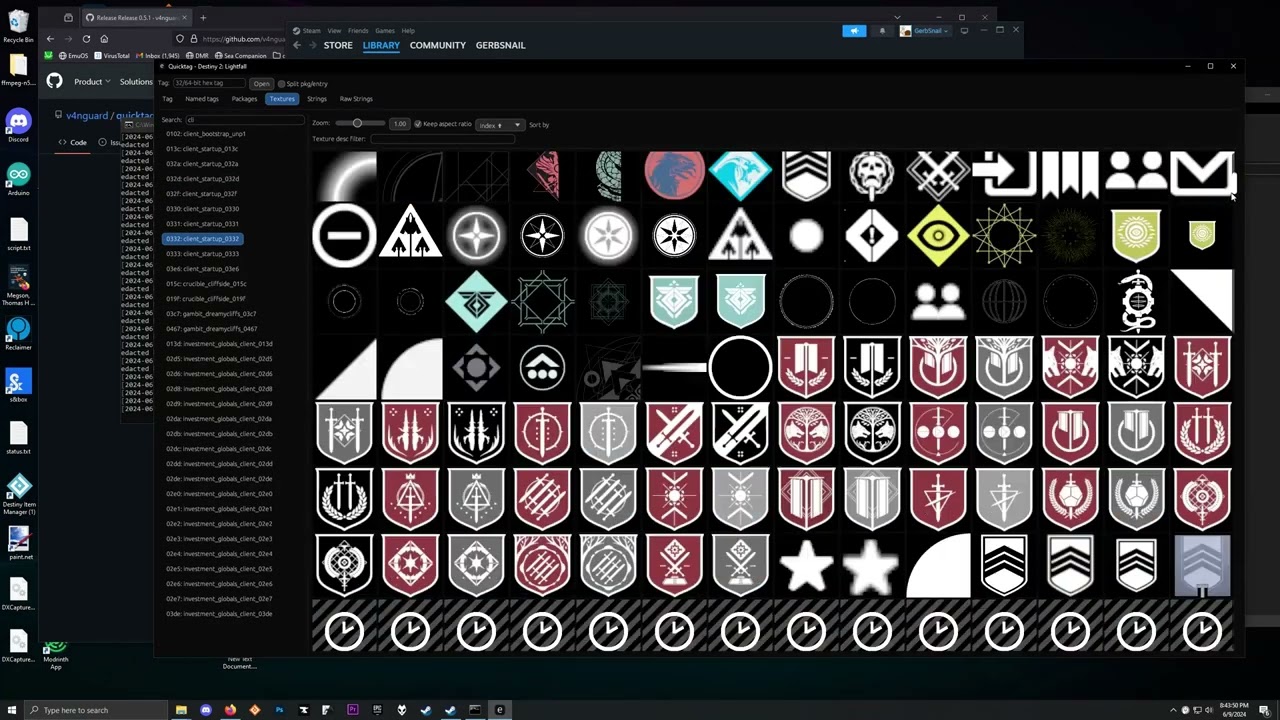Switch to the Packages tab
The height and width of the screenshot is (720, 1280).
244,99
